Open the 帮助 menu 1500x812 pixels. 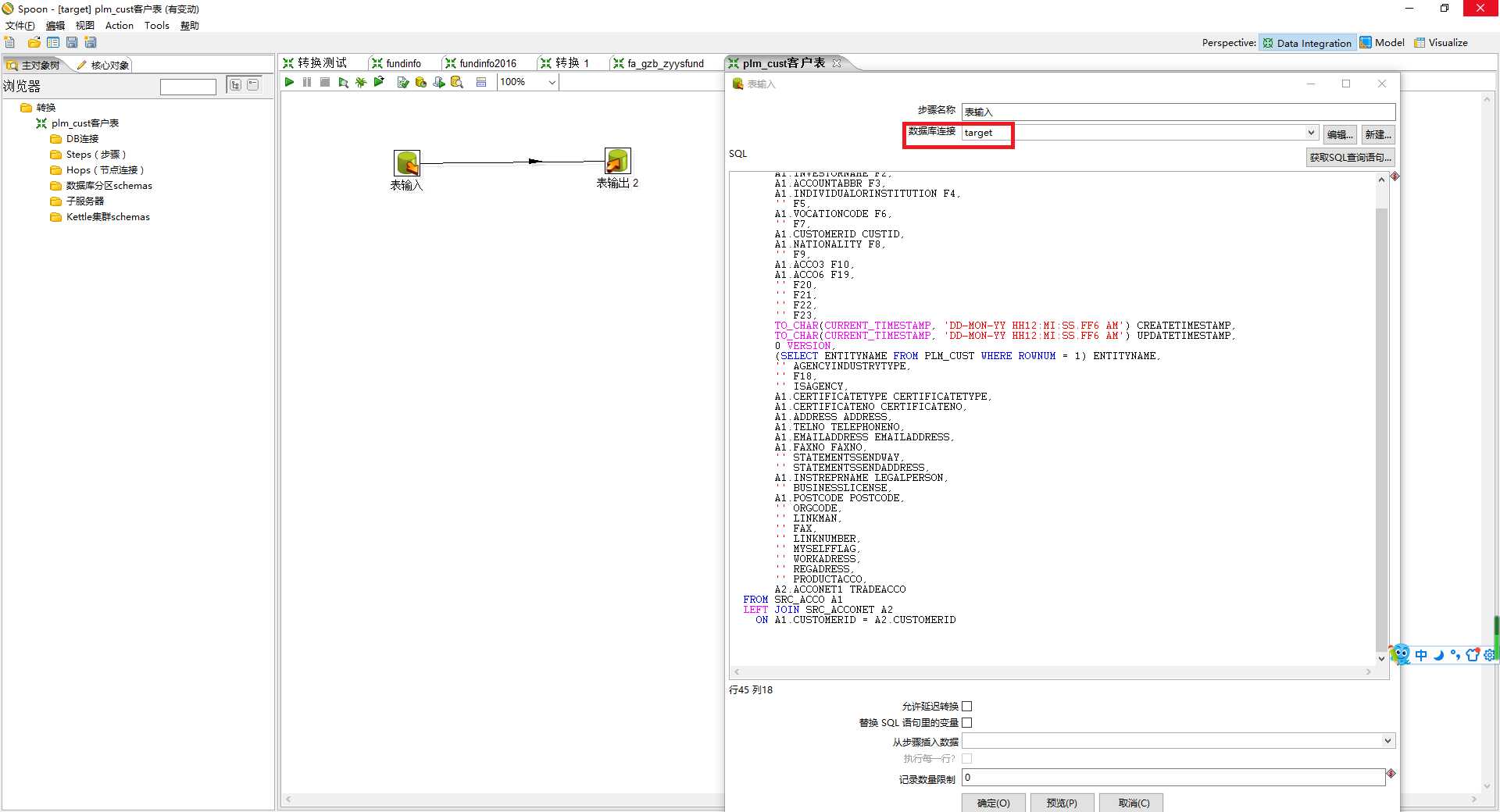coord(190,26)
